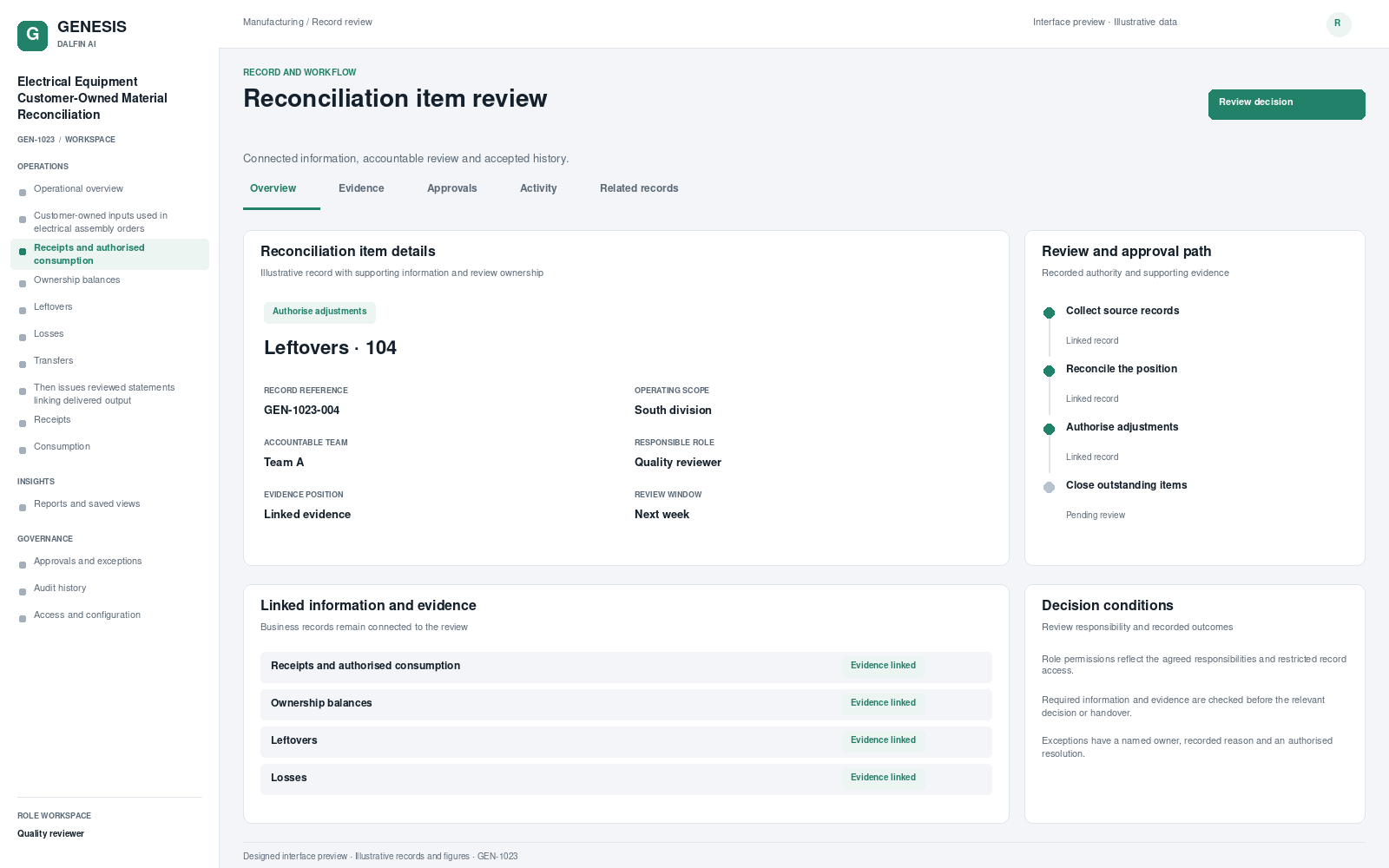
Task: Click the Review decision button
Action: [x=1287, y=104]
